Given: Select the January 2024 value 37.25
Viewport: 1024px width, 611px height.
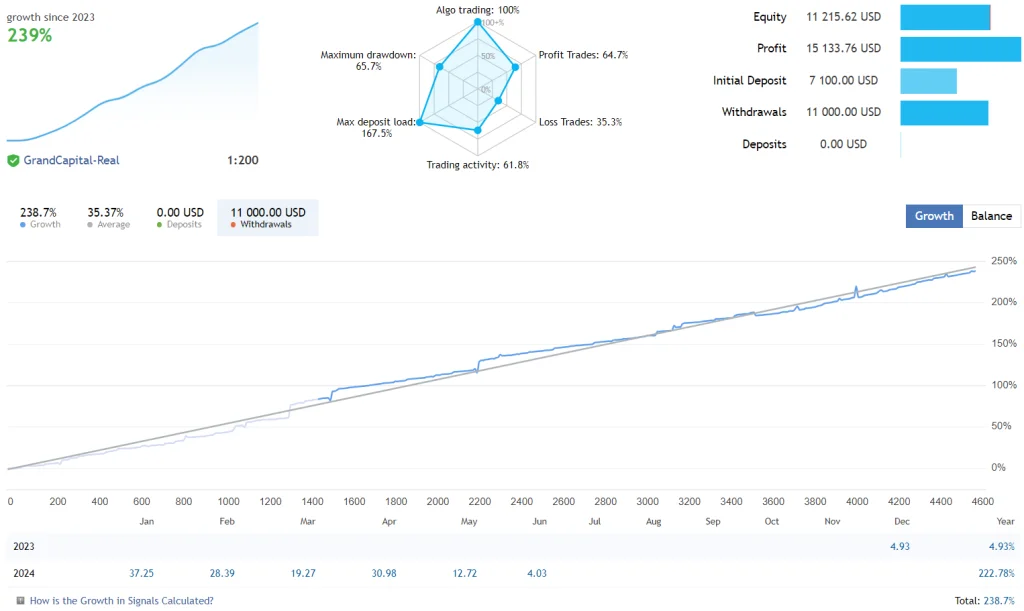Looking at the screenshot, I should pyautogui.click(x=141, y=573).
